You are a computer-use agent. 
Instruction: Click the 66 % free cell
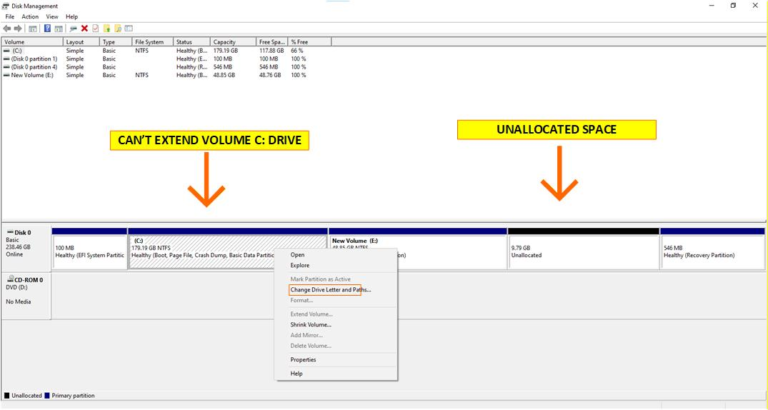(297, 51)
